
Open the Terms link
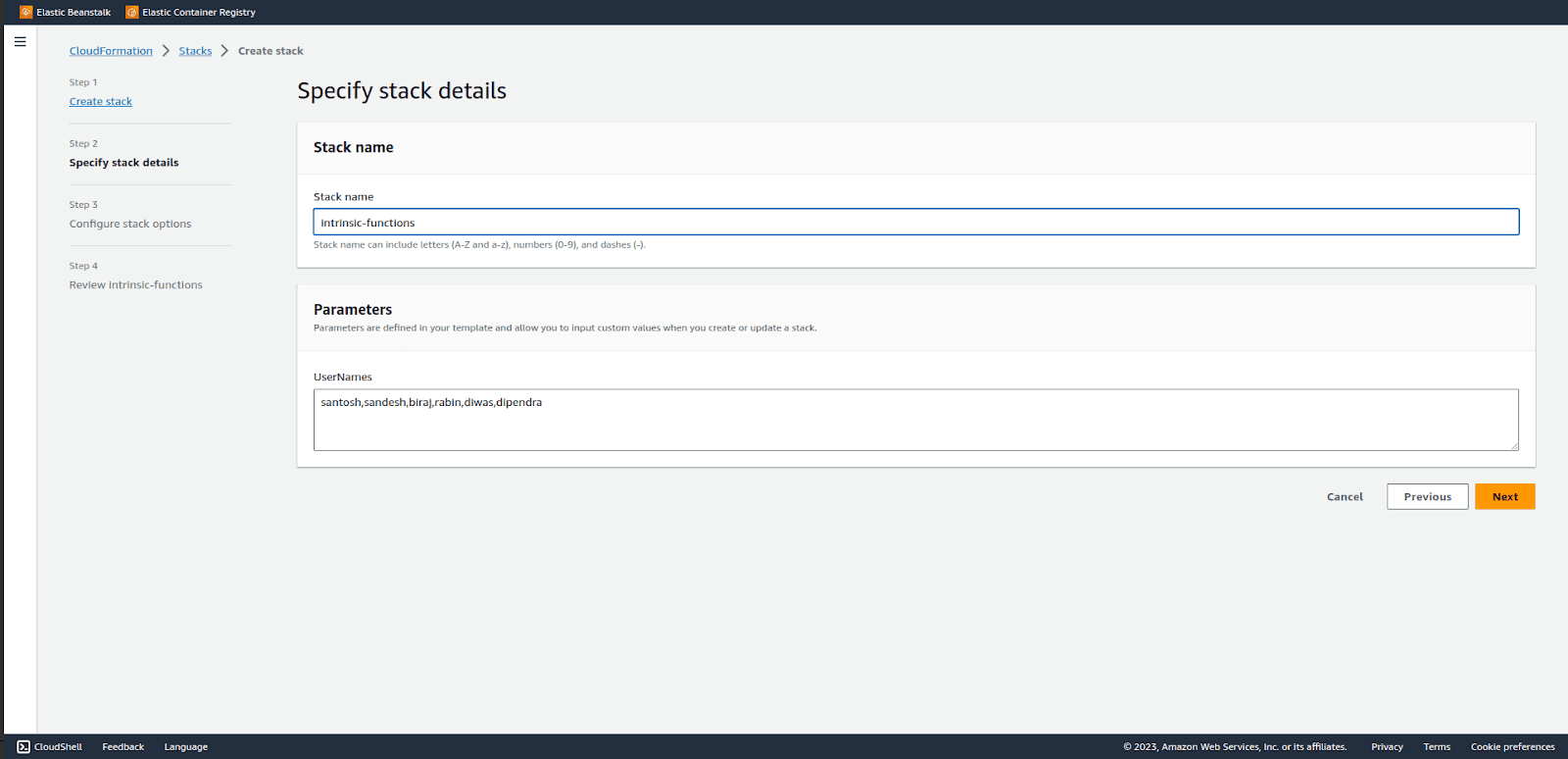coord(1437,747)
